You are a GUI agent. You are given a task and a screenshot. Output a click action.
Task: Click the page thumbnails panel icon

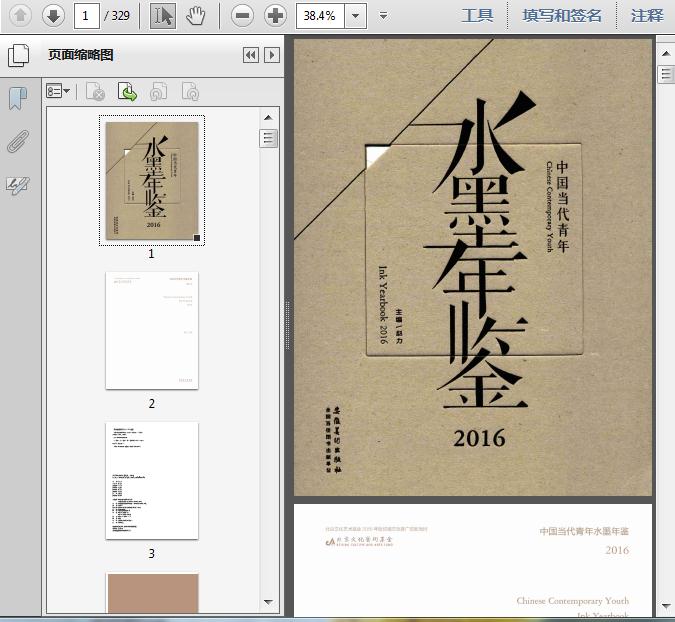point(19,55)
